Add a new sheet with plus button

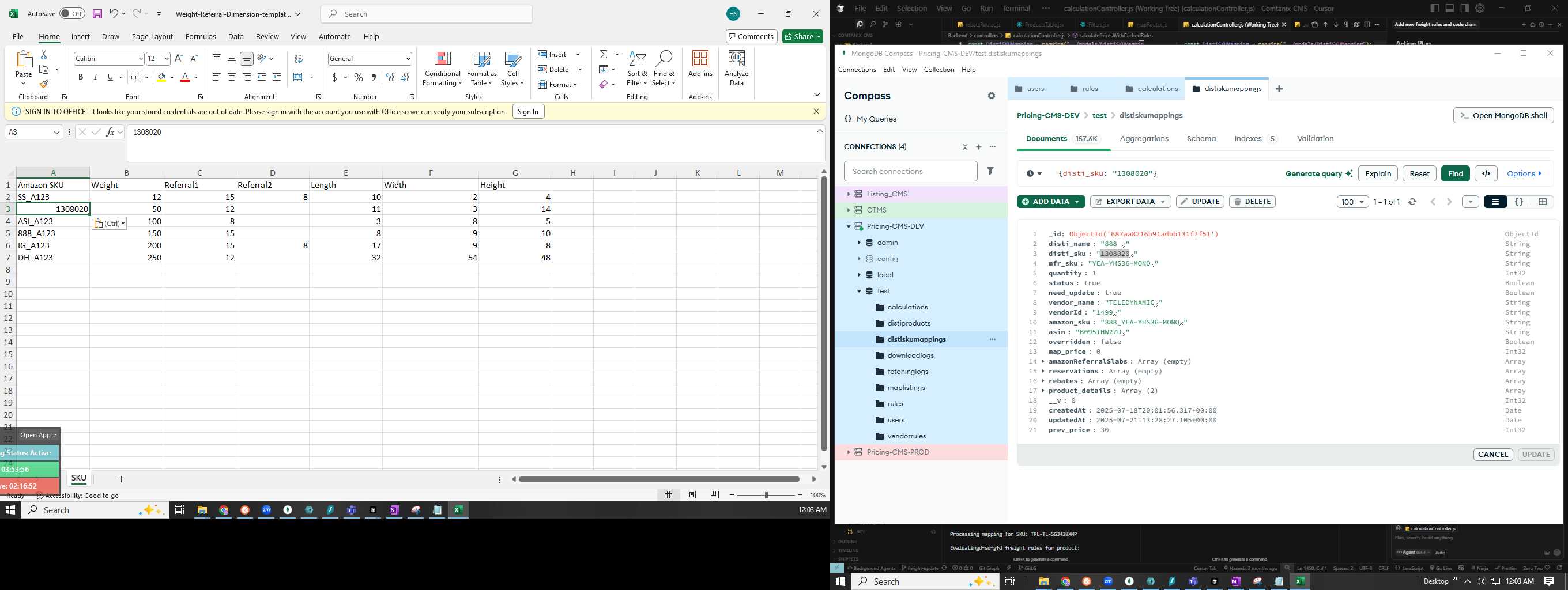coord(121,479)
